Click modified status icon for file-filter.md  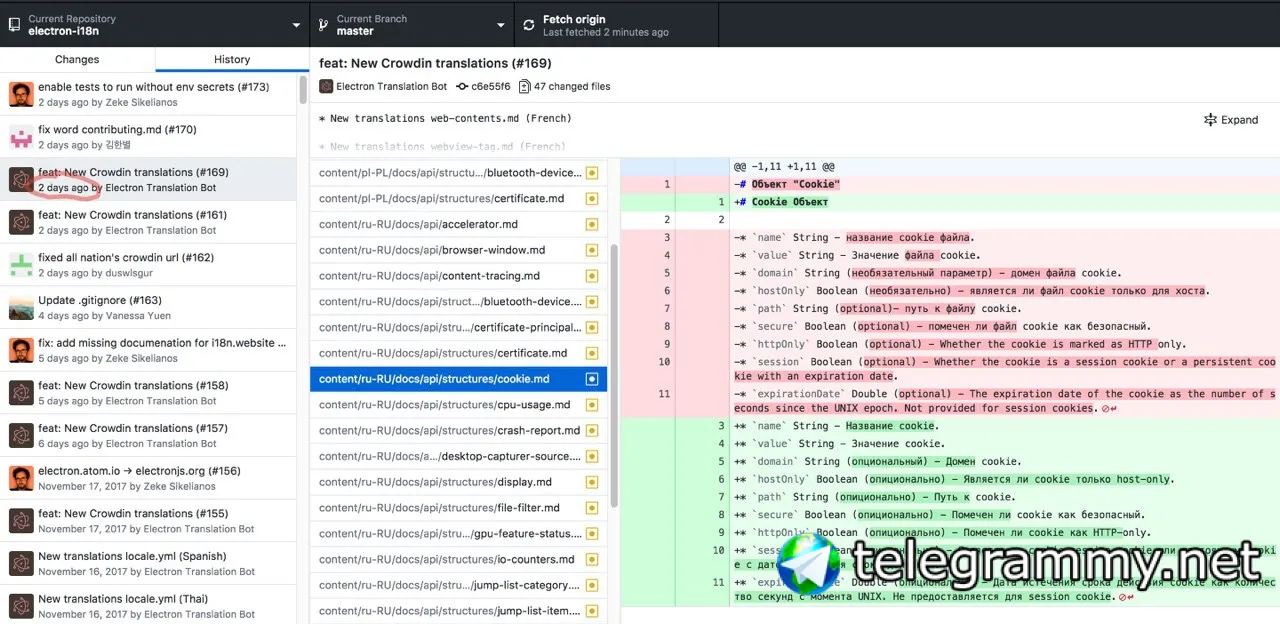pos(592,508)
